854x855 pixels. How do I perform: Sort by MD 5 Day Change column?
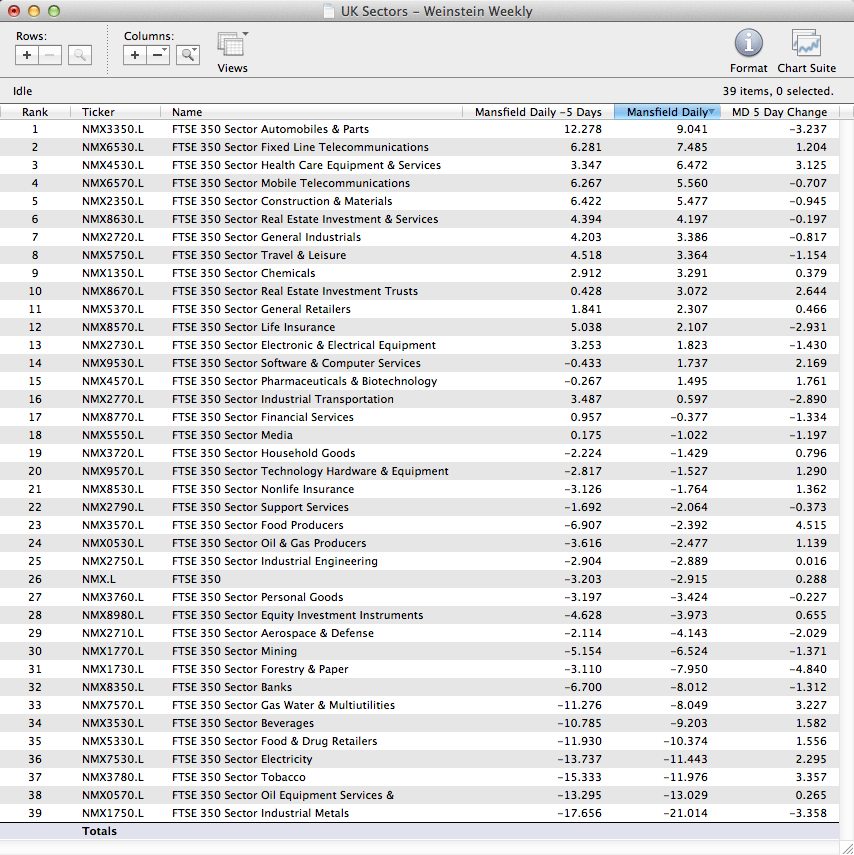coord(779,112)
